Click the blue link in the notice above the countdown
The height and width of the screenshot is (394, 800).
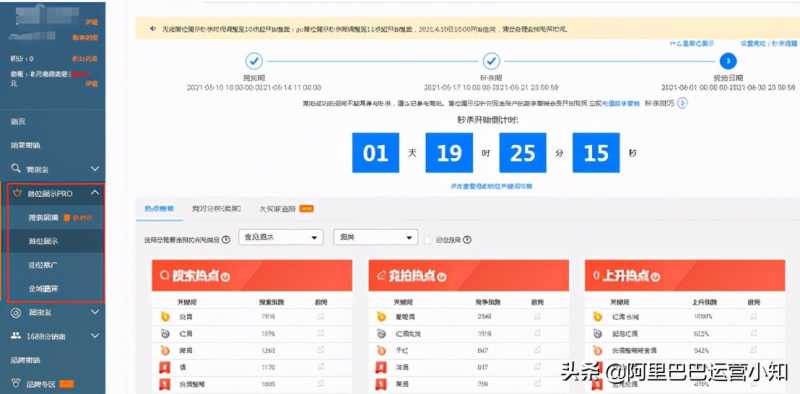tap(620, 103)
